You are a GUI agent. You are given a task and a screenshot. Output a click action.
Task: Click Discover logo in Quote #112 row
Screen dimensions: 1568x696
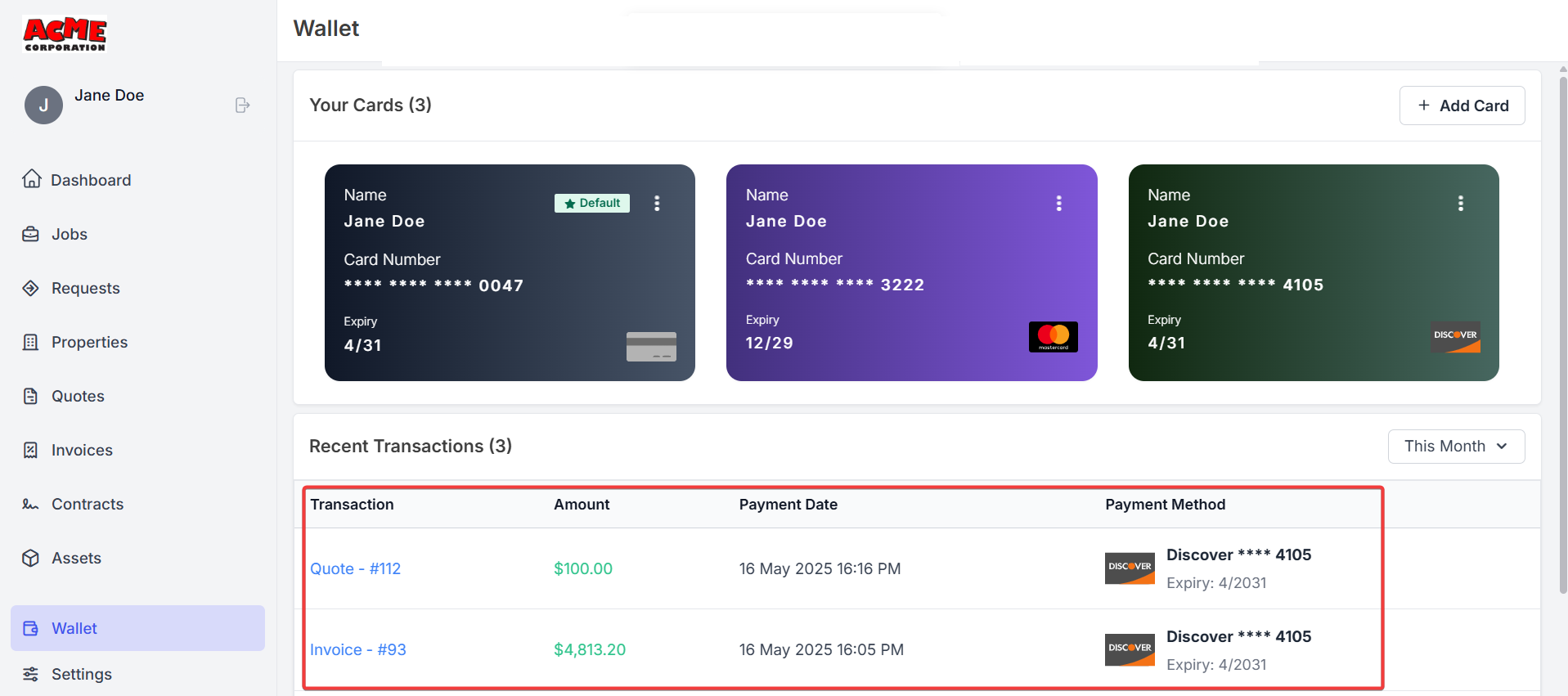[x=1130, y=568]
